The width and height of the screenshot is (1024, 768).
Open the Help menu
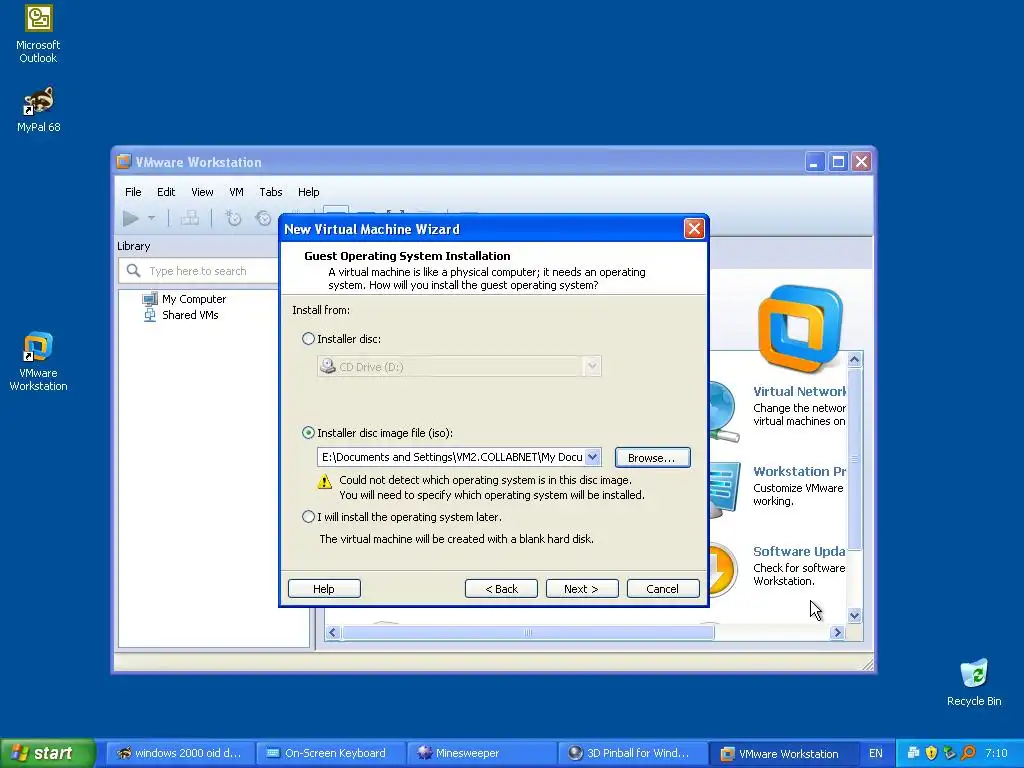308,192
